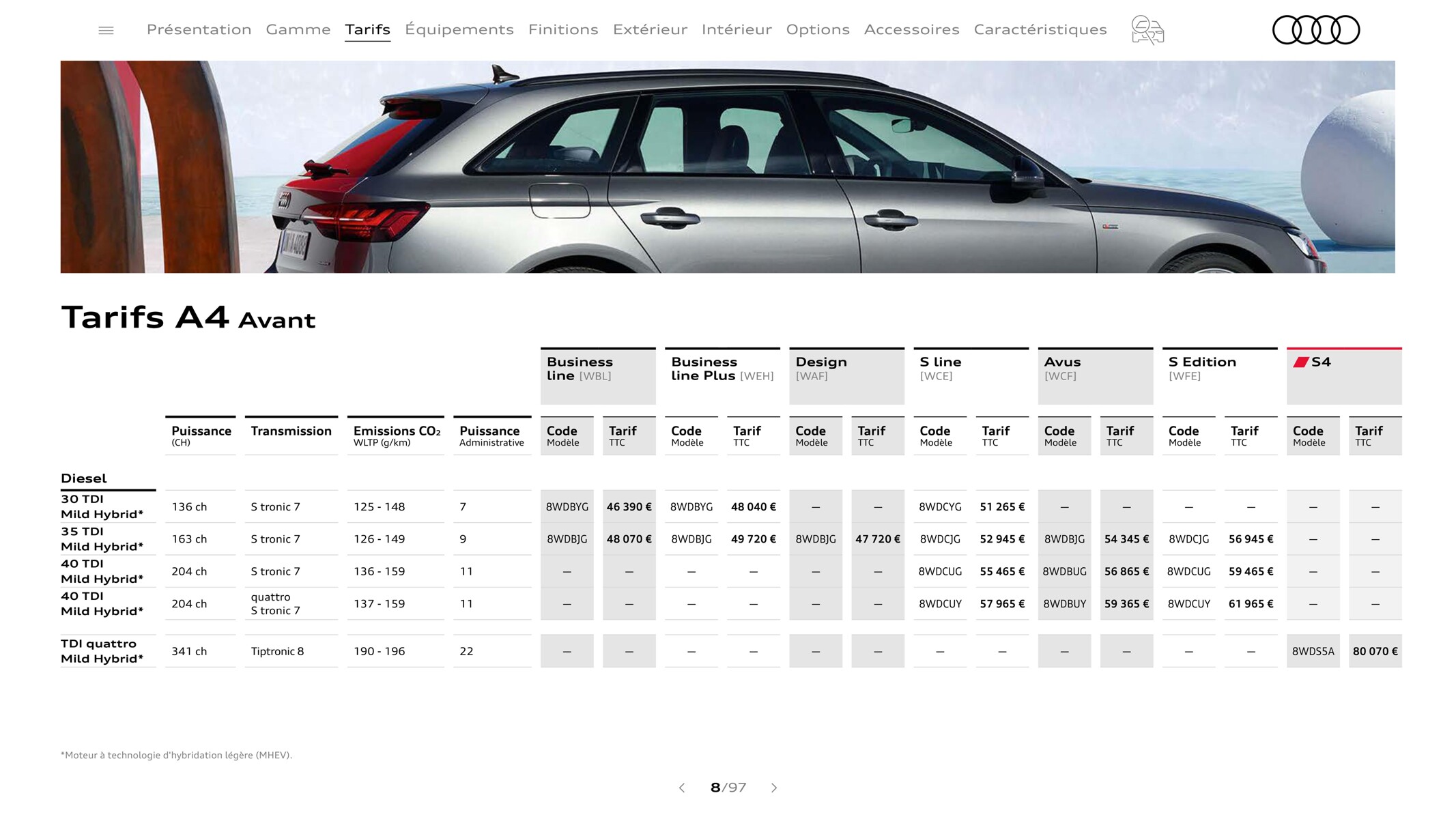The image size is (1456, 819).
Task: Click the MHEV footnote text
Action: [x=176, y=755]
